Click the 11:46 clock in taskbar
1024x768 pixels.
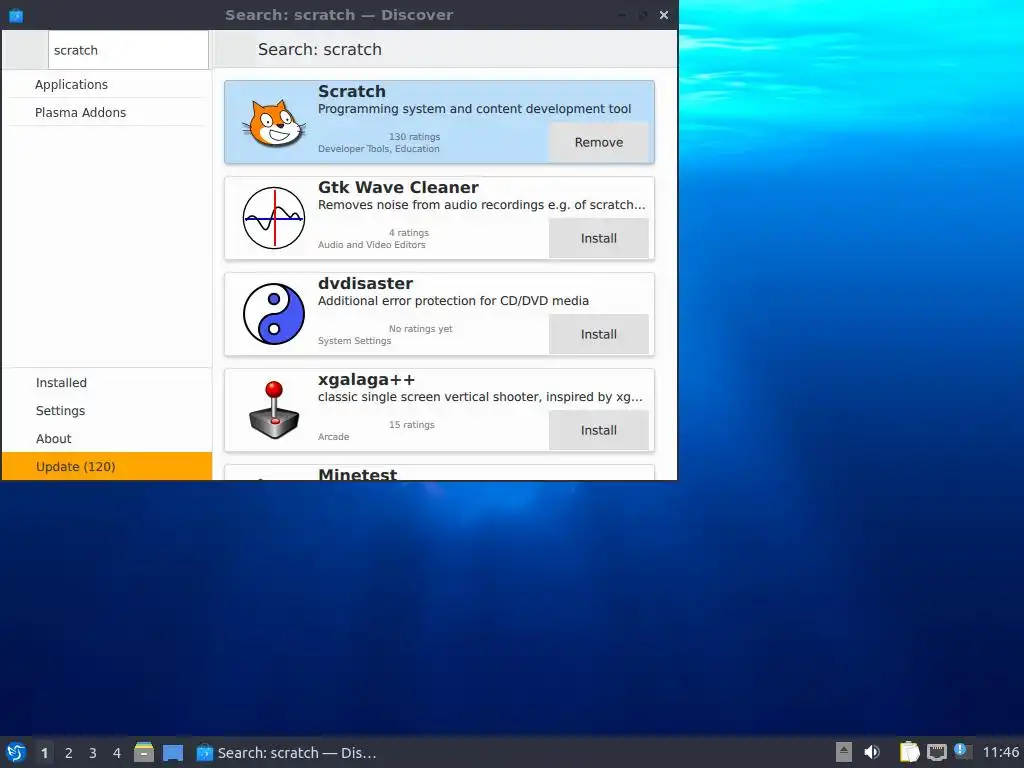point(1000,752)
